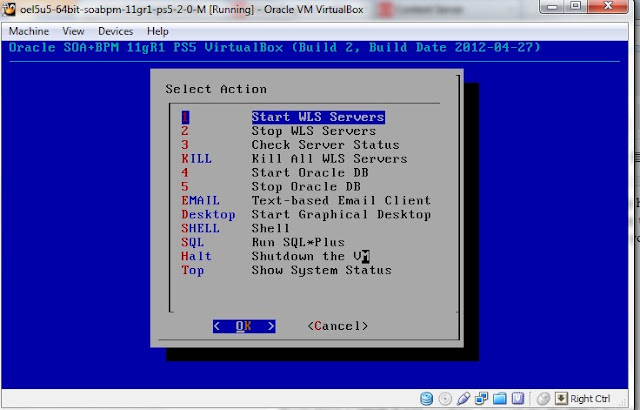
Task: Click the Select Action dialog title
Action: [x=216, y=89]
